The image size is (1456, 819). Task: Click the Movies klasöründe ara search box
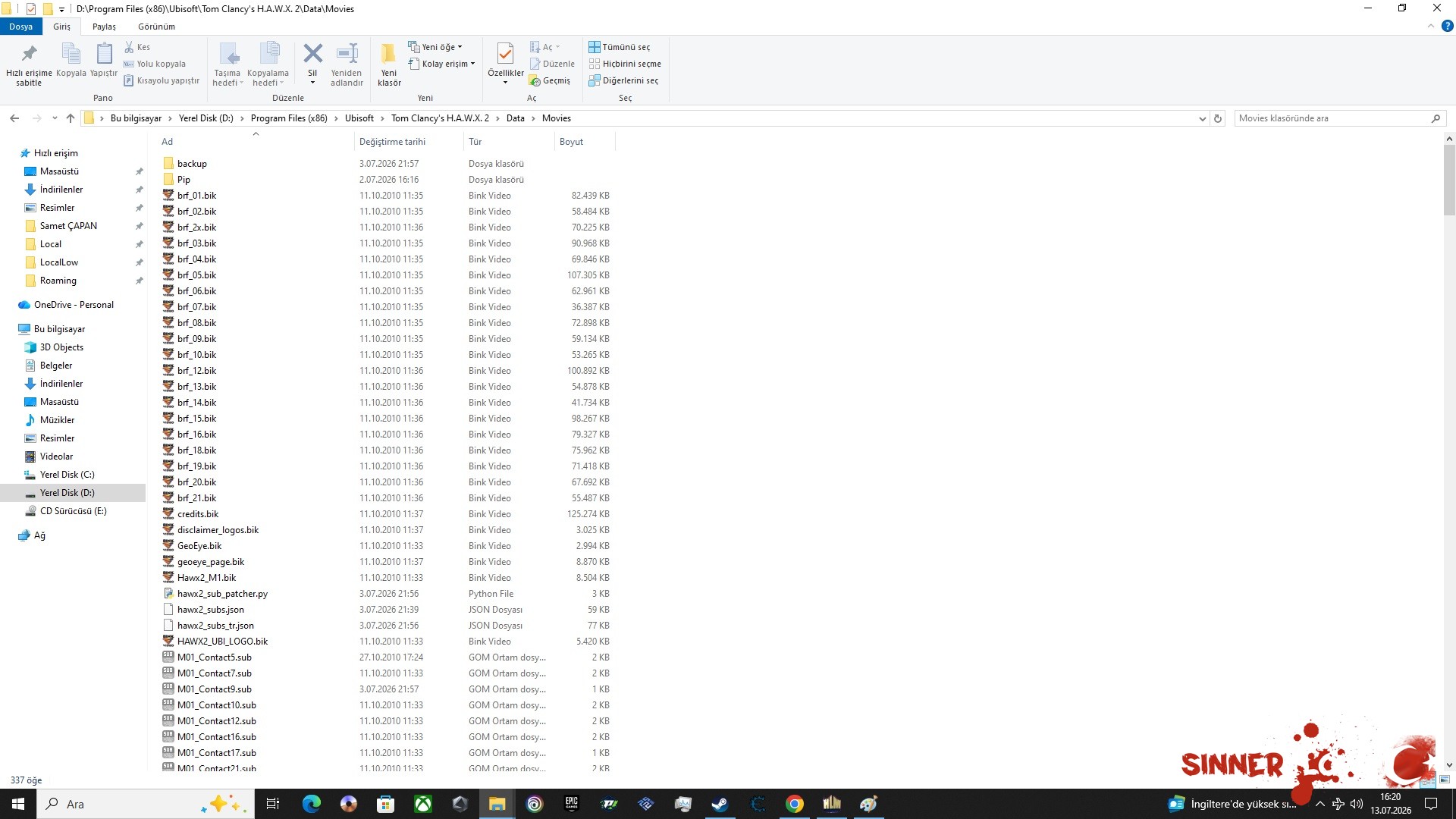point(1332,118)
